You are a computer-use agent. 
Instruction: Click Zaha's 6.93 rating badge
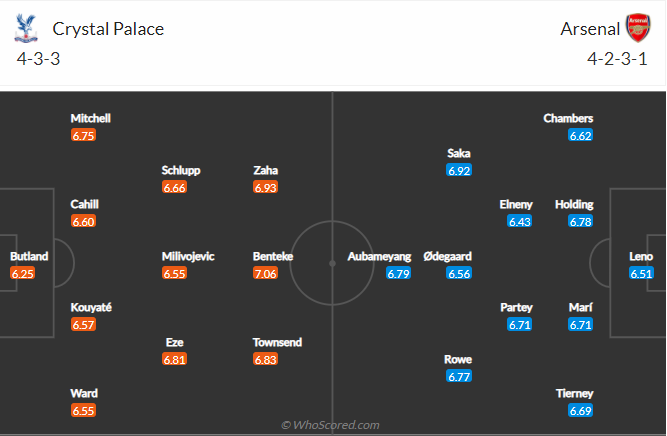[266, 187]
